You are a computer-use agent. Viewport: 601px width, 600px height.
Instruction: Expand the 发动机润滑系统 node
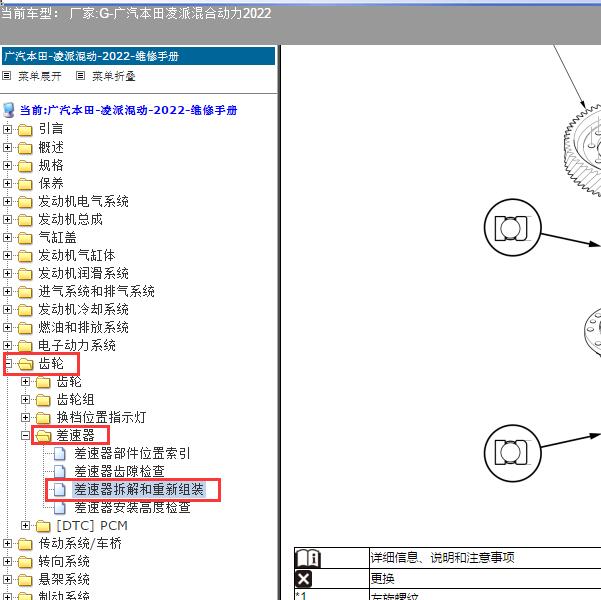7,273
